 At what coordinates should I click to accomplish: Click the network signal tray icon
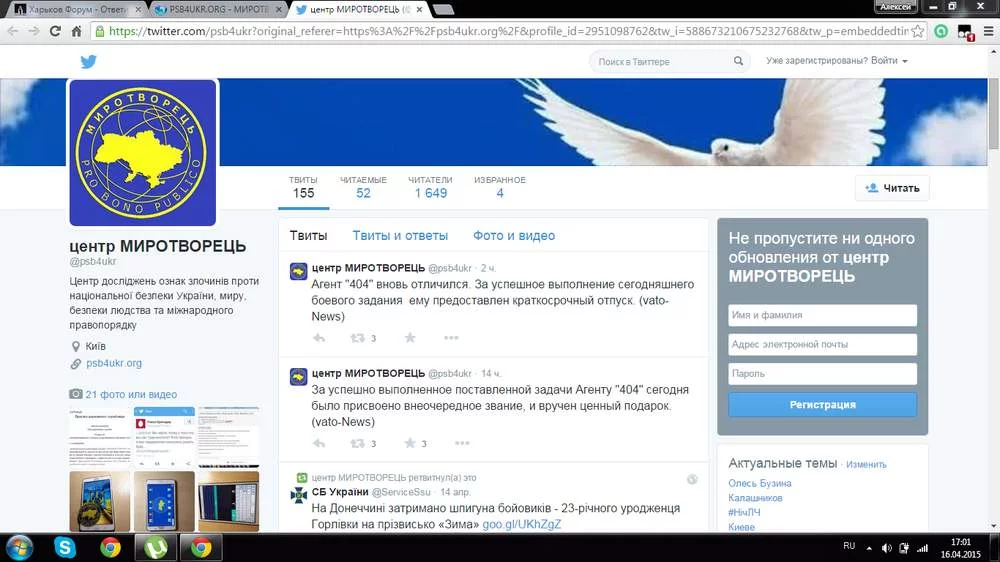click(x=922, y=548)
